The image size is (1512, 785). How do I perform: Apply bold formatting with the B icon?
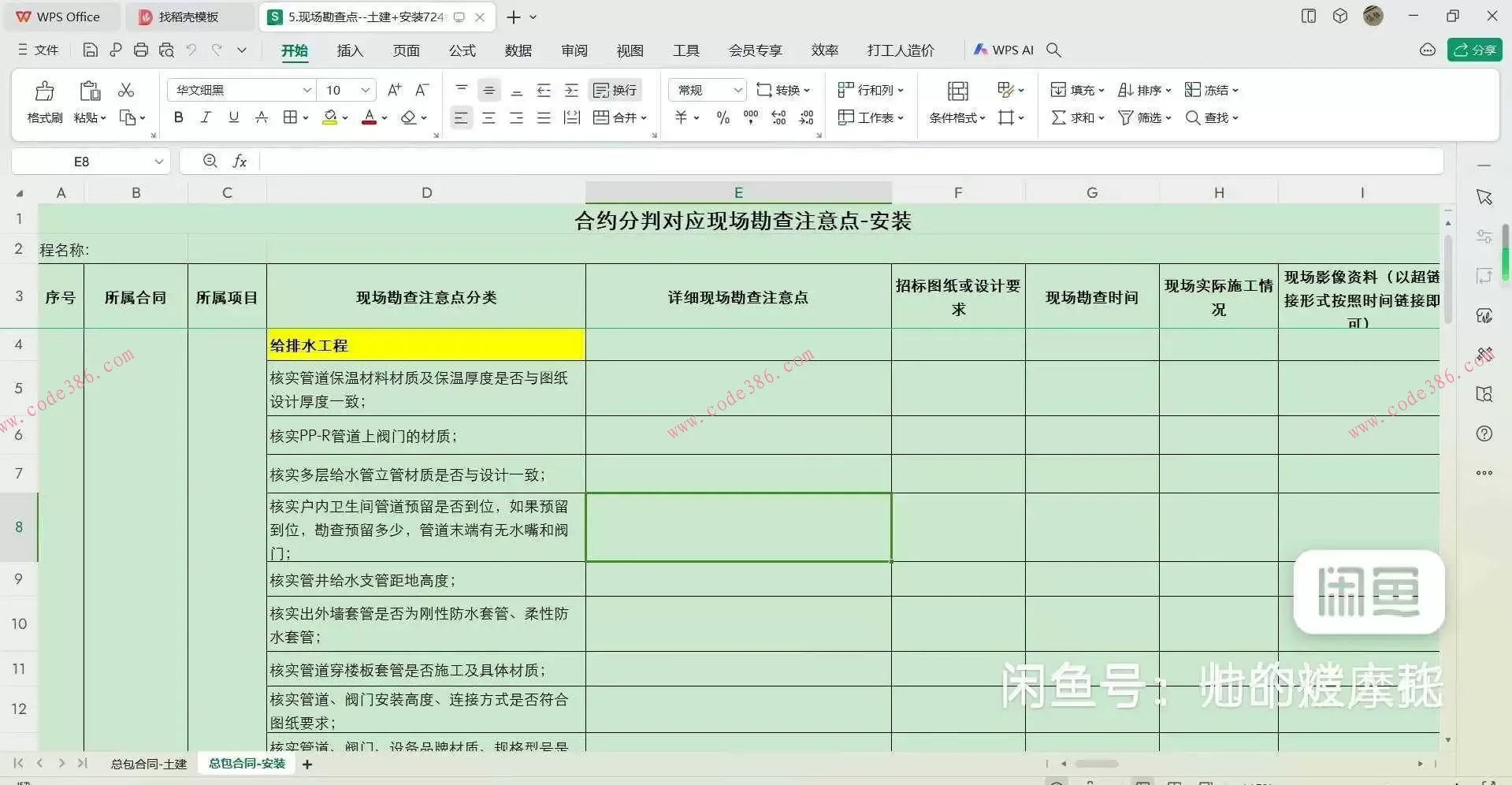[x=178, y=117]
